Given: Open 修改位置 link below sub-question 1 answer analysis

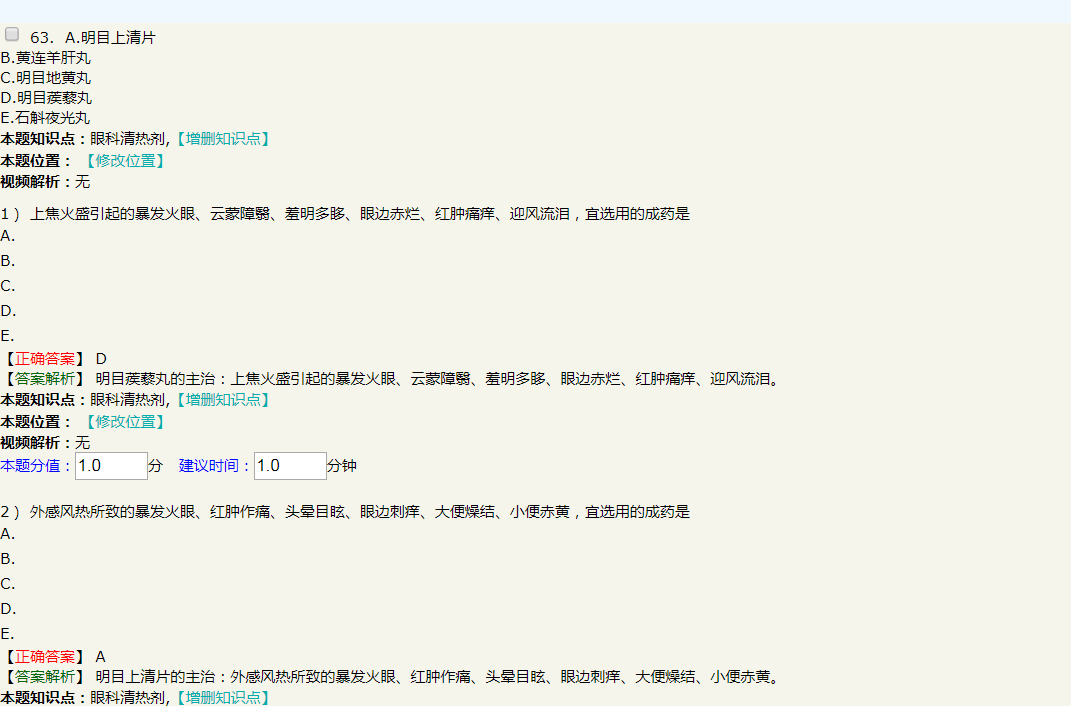Looking at the screenshot, I should (124, 422).
